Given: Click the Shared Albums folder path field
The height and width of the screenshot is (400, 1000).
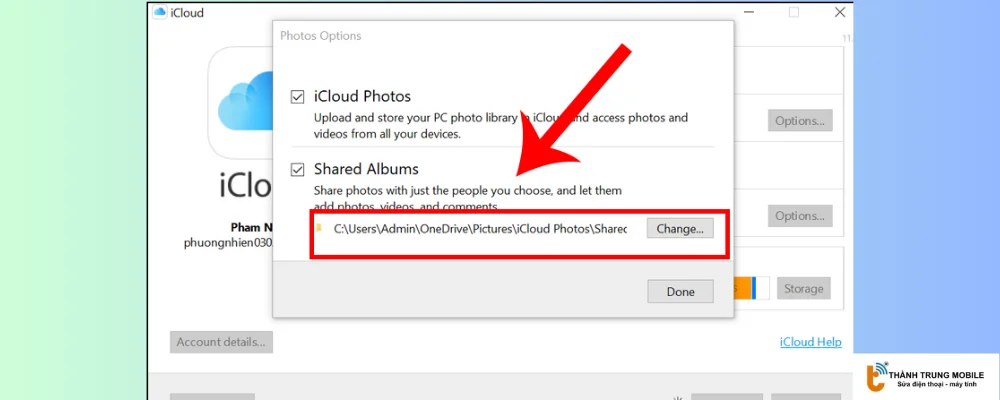Looking at the screenshot, I should pyautogui.click(x=480, y=229).
